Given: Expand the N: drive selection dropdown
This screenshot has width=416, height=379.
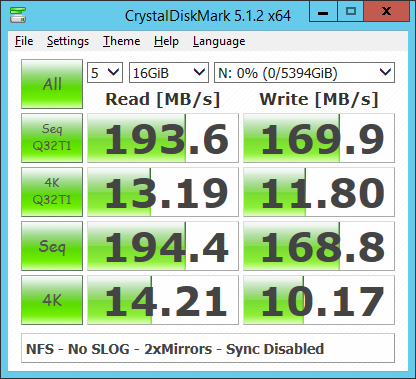Looking at the screenshot, I should 304,73.
